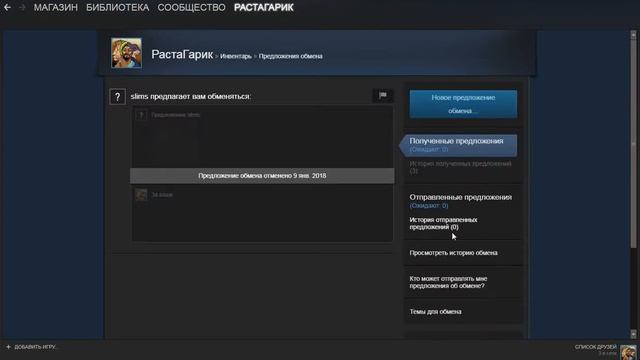The height and width of the screenshot is (360, 640).
Task: Open the РАСТАГАРИК profile menu
Action: 264,7
